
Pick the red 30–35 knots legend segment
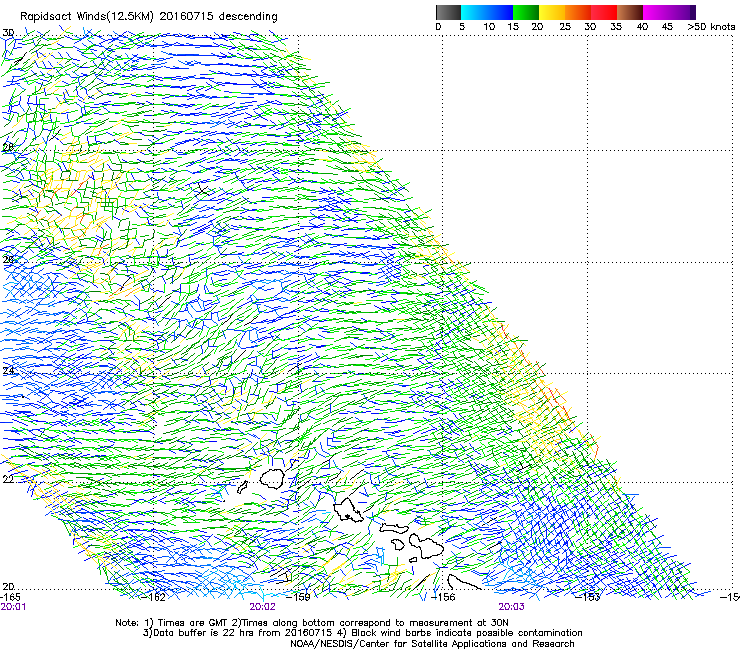coord(604,12)
